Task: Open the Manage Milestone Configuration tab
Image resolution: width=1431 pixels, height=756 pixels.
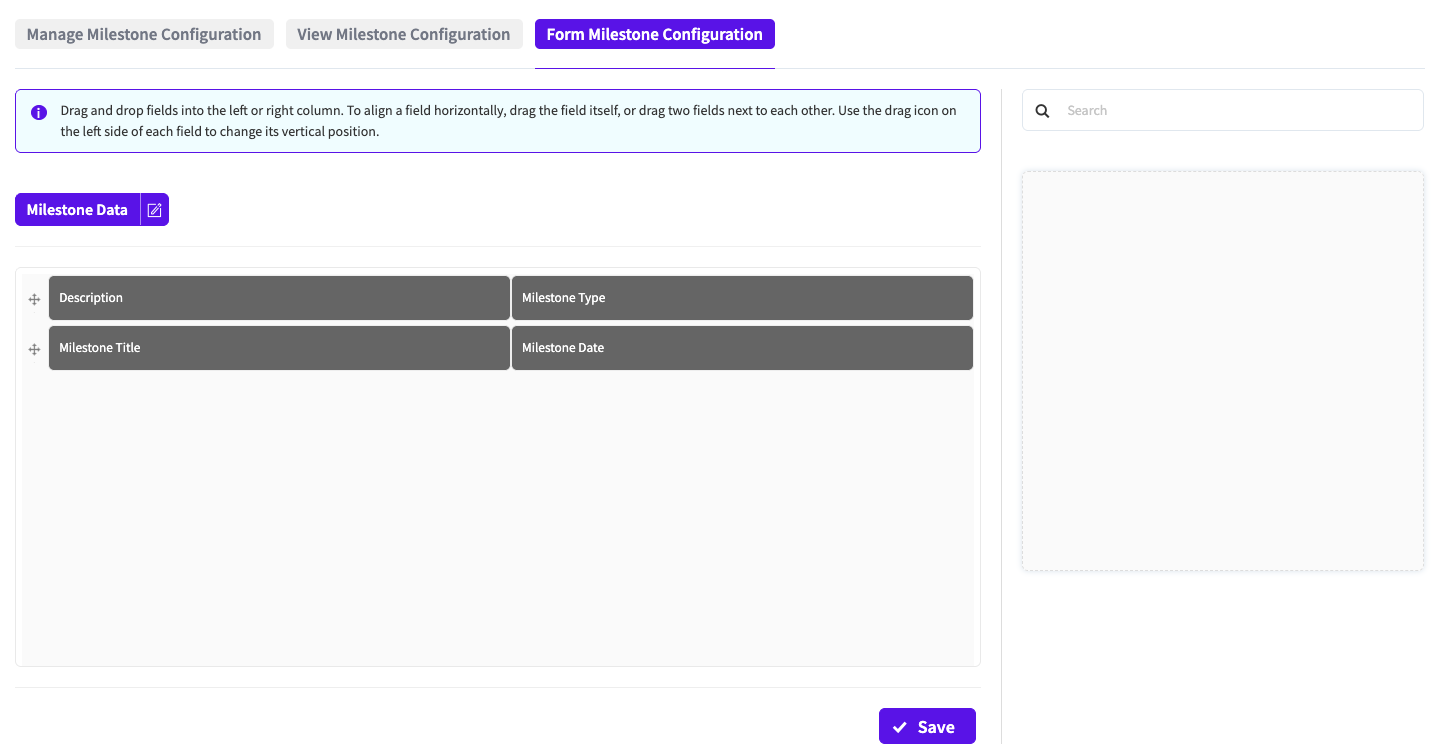Action: click(x=144, y=34)
